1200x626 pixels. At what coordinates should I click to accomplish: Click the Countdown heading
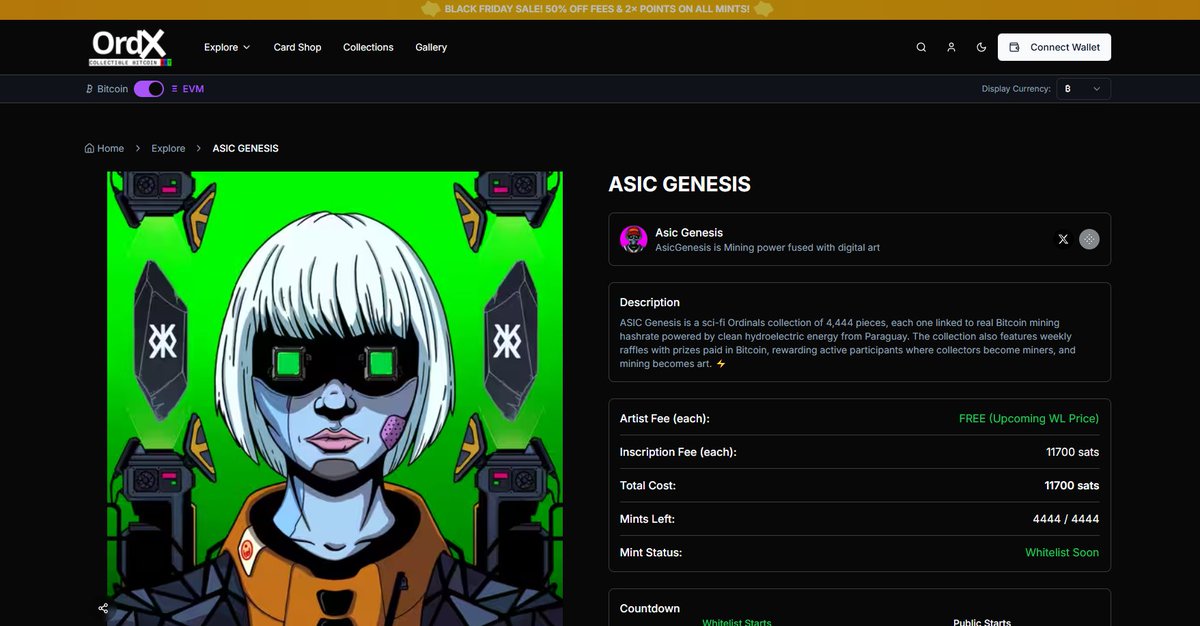pos(649,608)
